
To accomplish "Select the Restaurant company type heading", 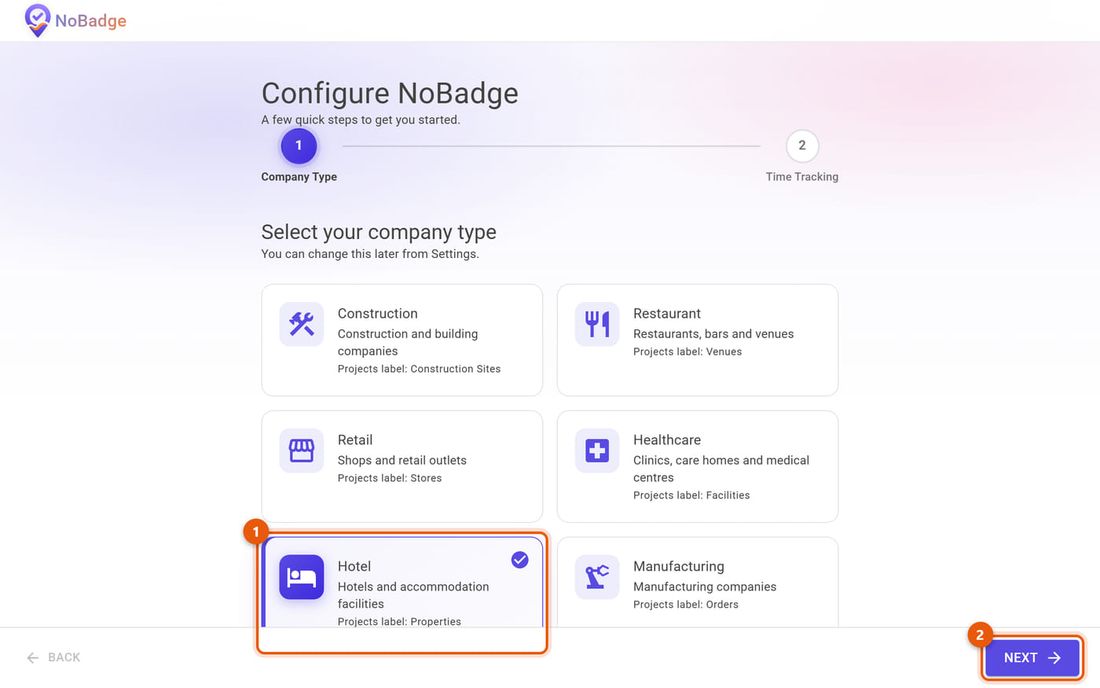I will pos(666,313).
